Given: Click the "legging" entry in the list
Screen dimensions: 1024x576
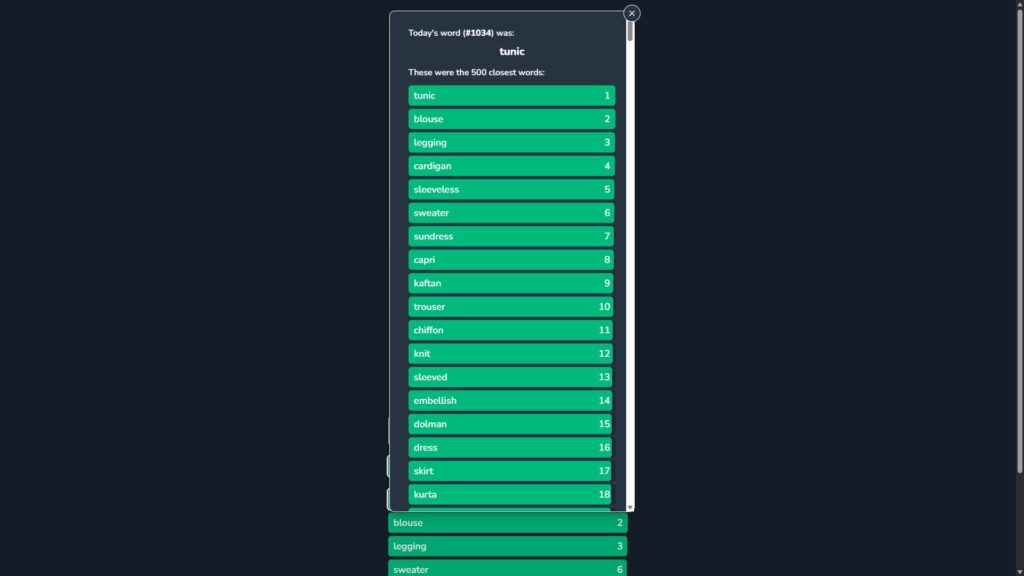Looking at the screenshot, I should pyautogui.click(x=511, y=142).
